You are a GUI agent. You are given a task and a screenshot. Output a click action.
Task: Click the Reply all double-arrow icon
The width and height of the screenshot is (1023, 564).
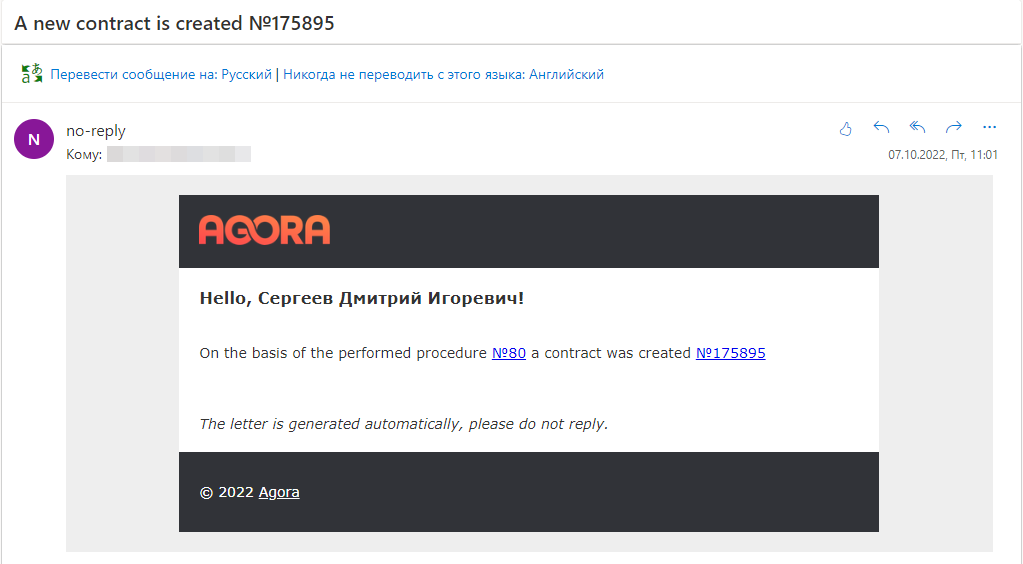[x=917, y=127]
